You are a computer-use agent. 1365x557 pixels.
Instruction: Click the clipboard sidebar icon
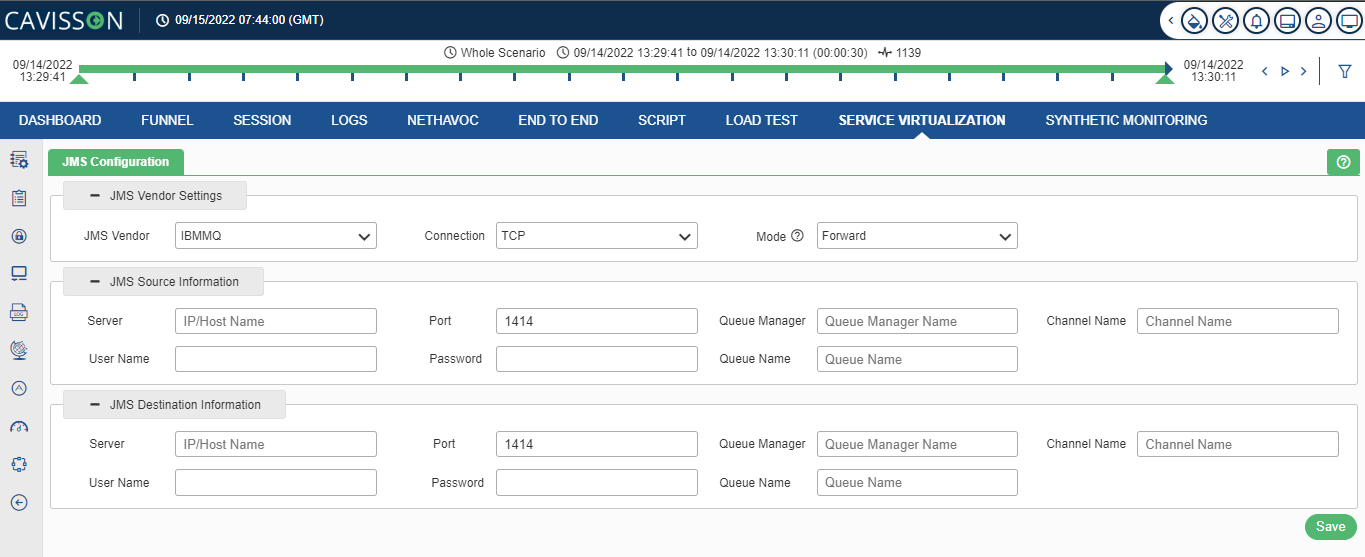point(19,198)
